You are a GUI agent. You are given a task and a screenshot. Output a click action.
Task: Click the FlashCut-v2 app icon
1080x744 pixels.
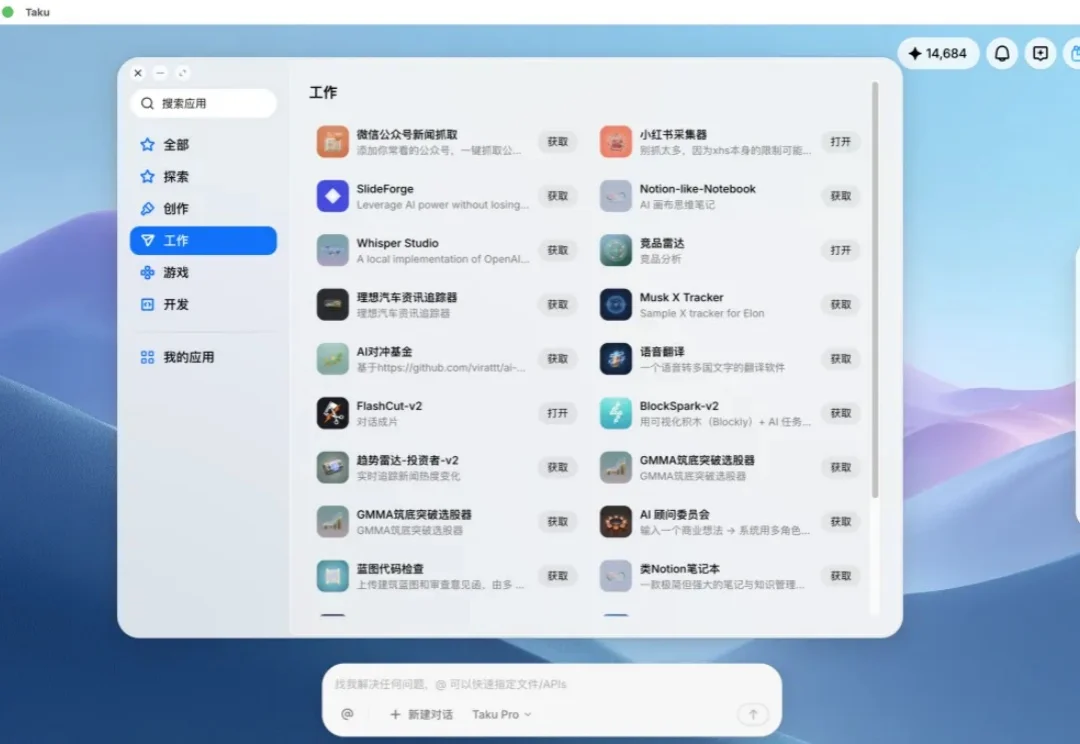(332, 413)
